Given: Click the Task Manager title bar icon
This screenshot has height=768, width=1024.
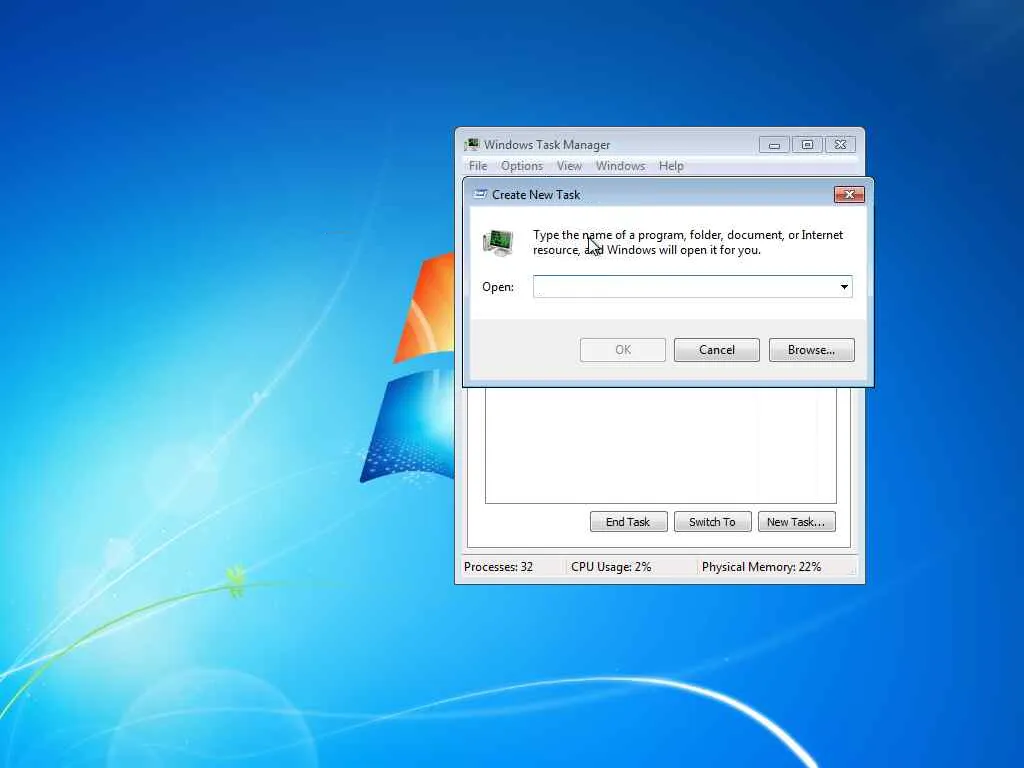Looking at the screenshot, I should tap(472, 144).
